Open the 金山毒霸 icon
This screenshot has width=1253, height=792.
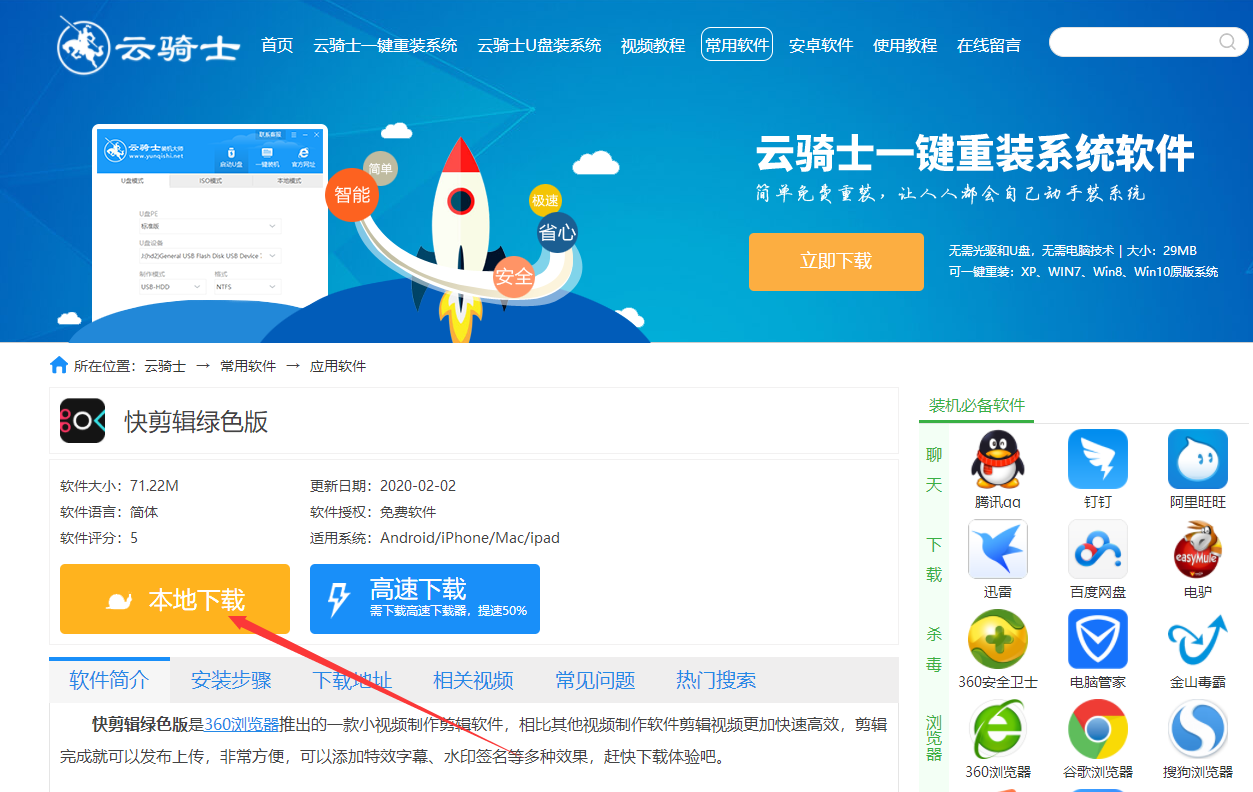click(x=1197, y=639)
